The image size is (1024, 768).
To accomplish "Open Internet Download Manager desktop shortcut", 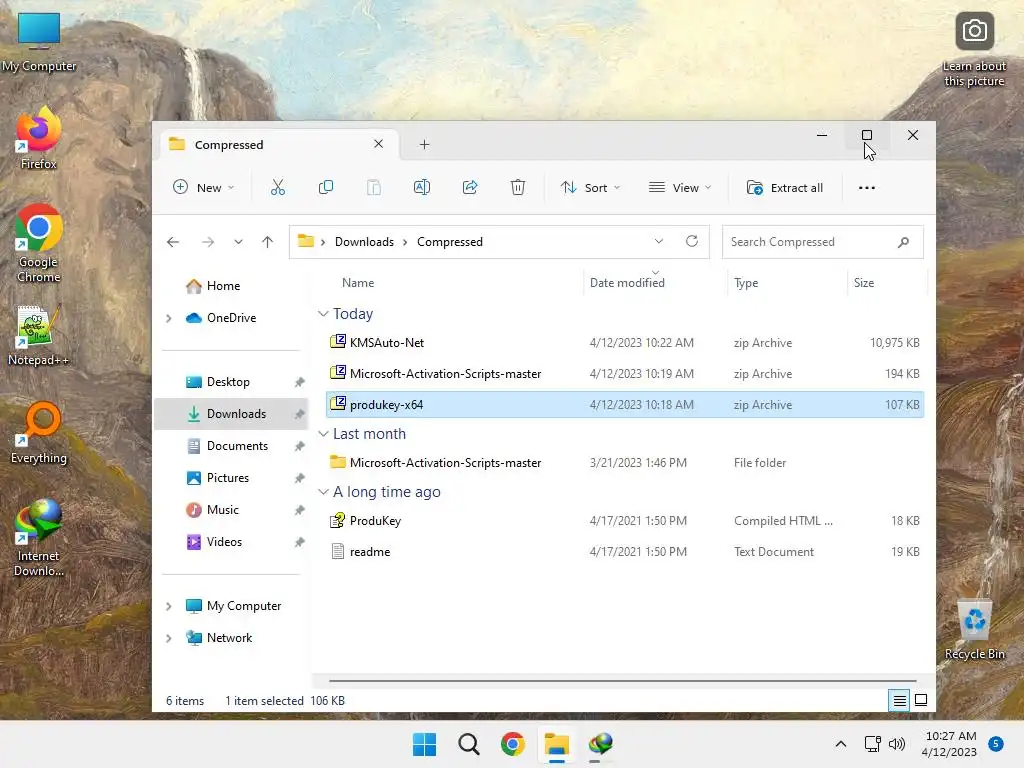I will (39, 538).
